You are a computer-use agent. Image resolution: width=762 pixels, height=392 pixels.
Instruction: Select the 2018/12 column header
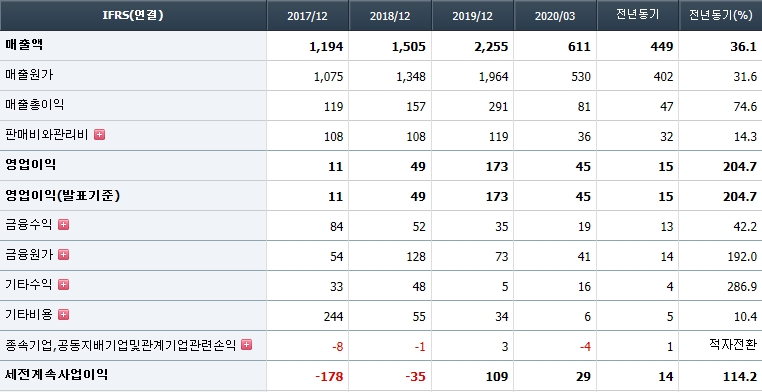390,16
